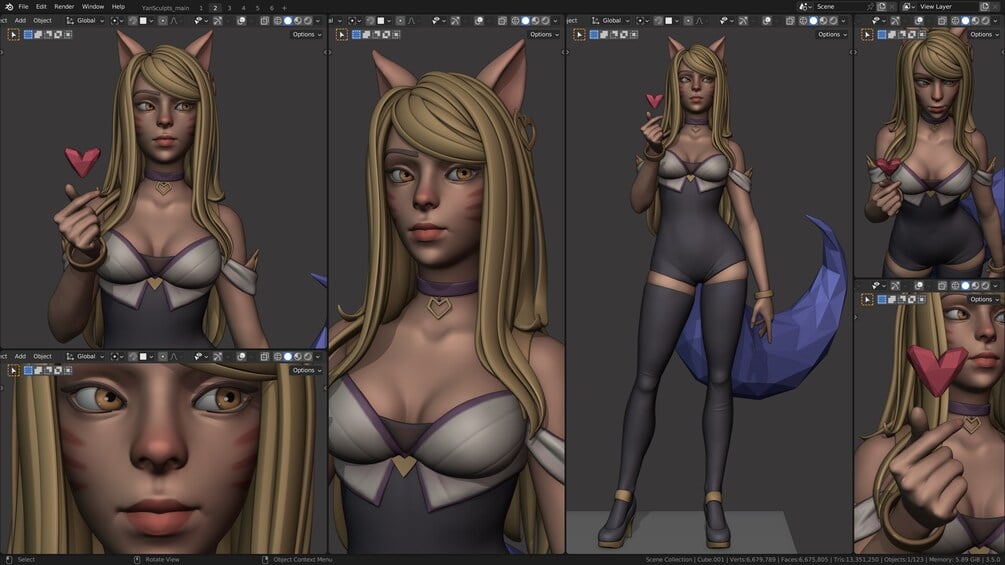Viewport: 1005px width, 565px height.
Task: Toggle snapping in bust viewport
Action: pos(133,20)
